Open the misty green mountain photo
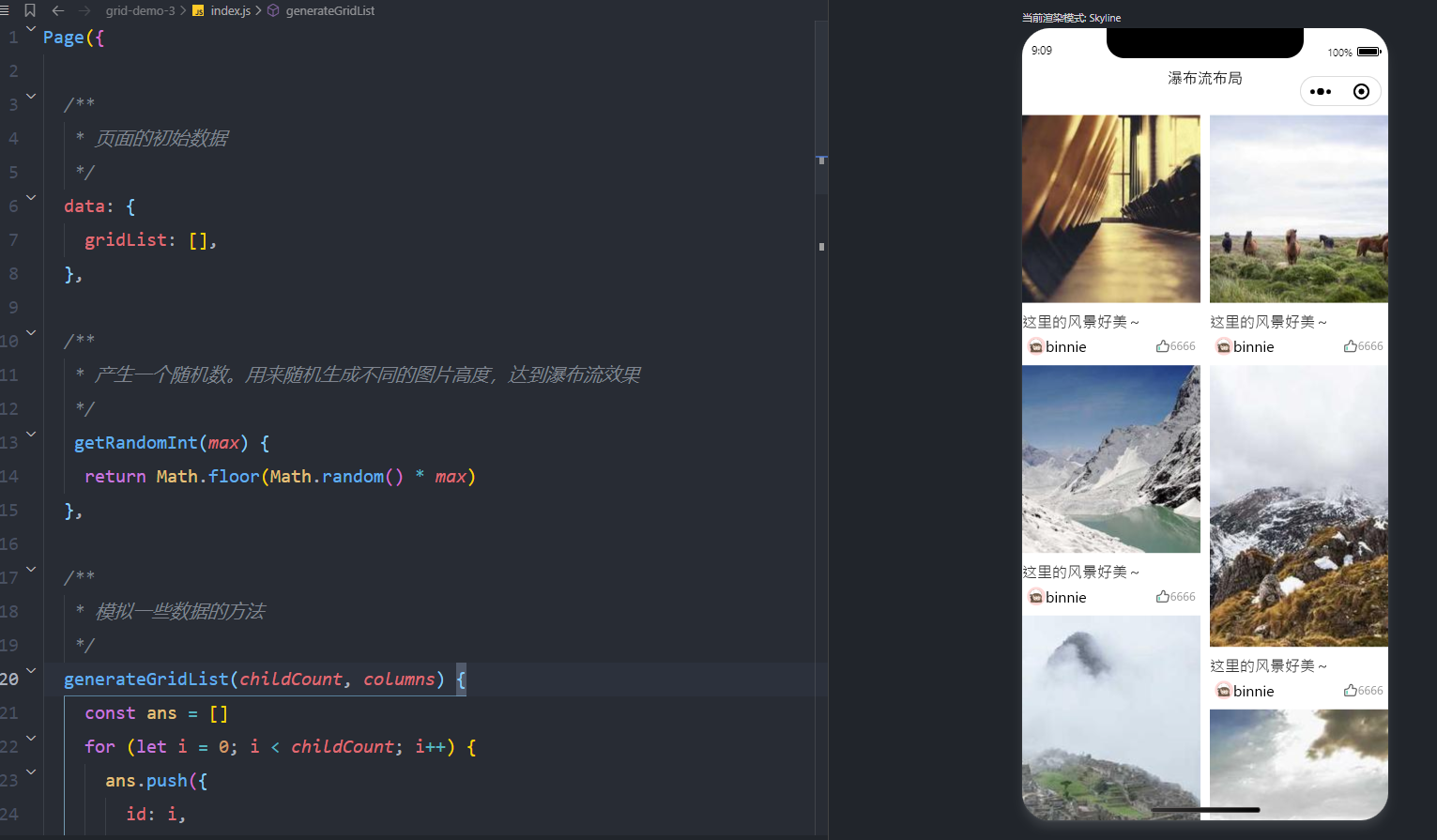 [x=1111, y=718]
